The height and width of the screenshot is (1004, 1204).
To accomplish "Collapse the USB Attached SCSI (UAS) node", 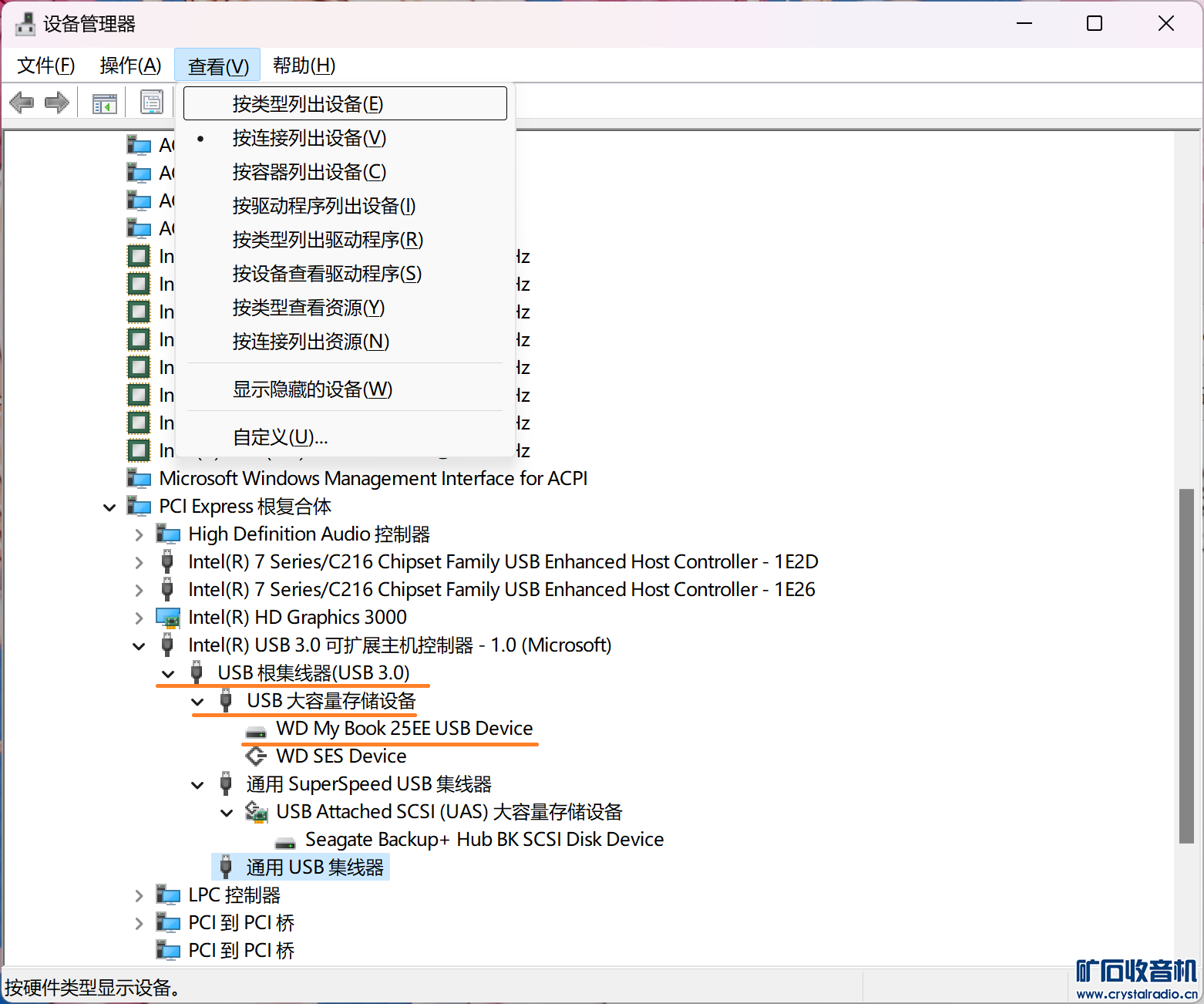I will (x=227, y=812).
